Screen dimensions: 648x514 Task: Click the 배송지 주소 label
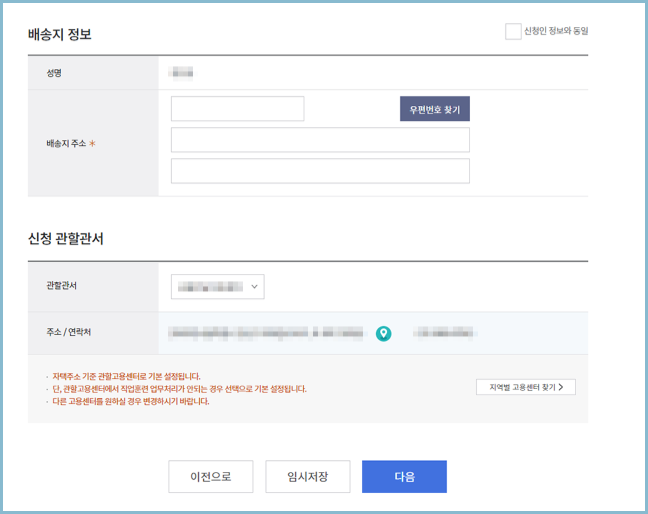[66, 143]
